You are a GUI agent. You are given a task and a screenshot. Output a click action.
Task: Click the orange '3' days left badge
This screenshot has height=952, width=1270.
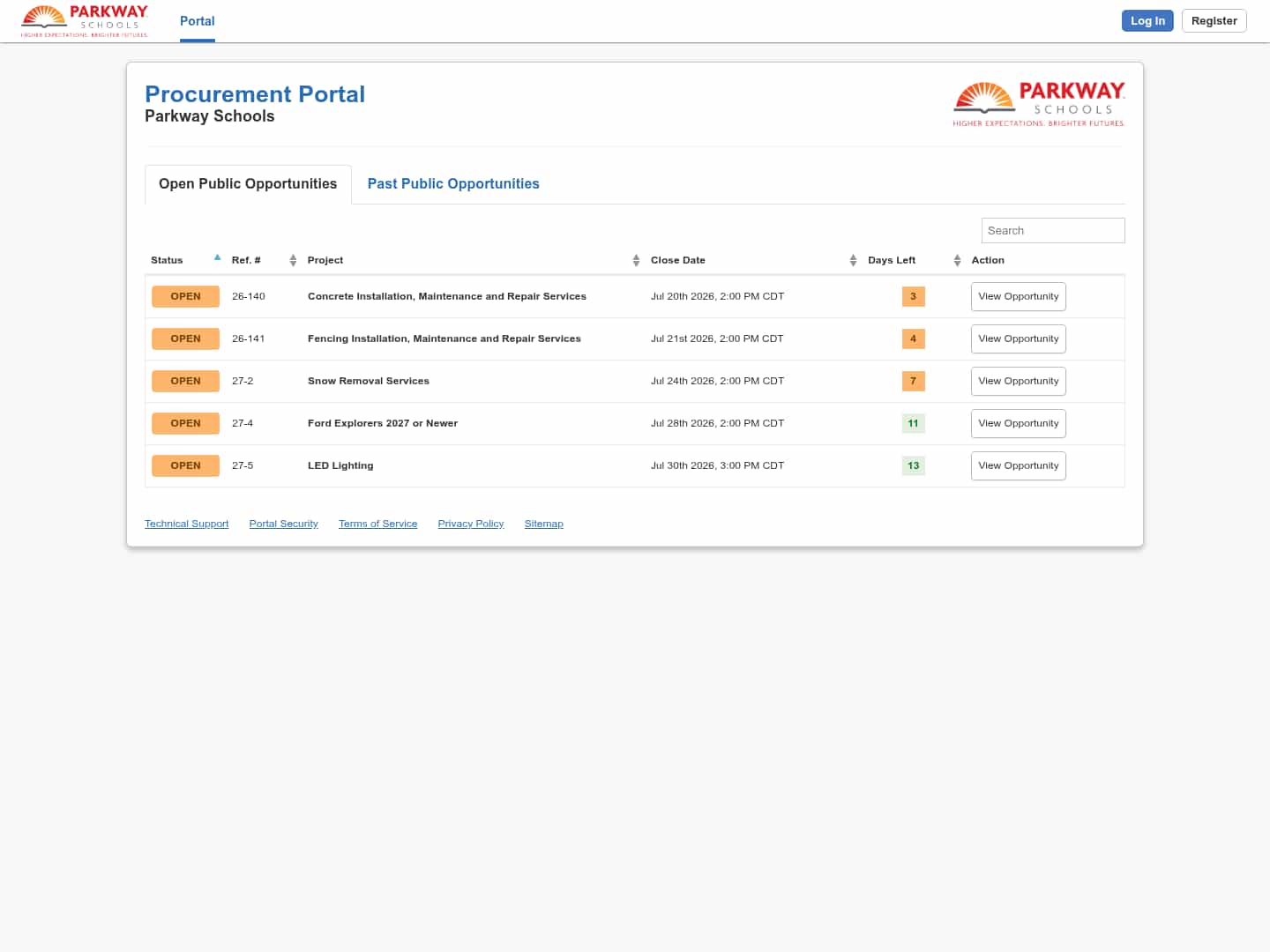[x=913, y=296]
